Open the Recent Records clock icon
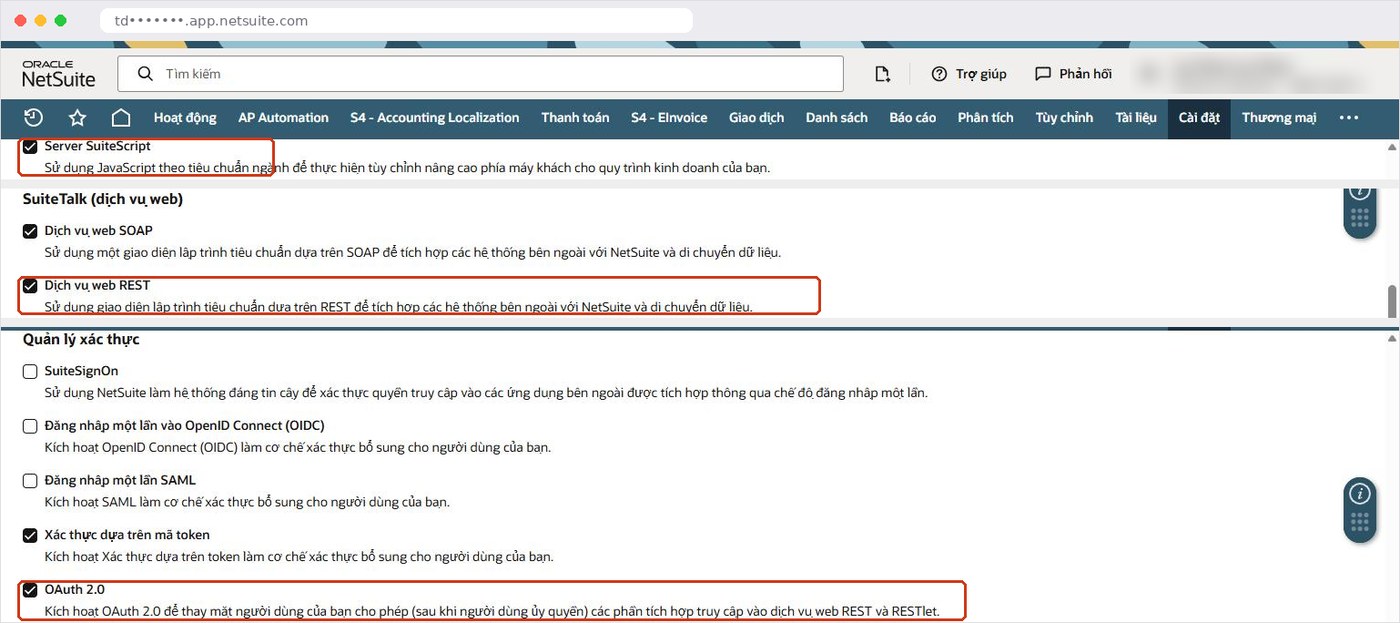 tap(33, 117)
